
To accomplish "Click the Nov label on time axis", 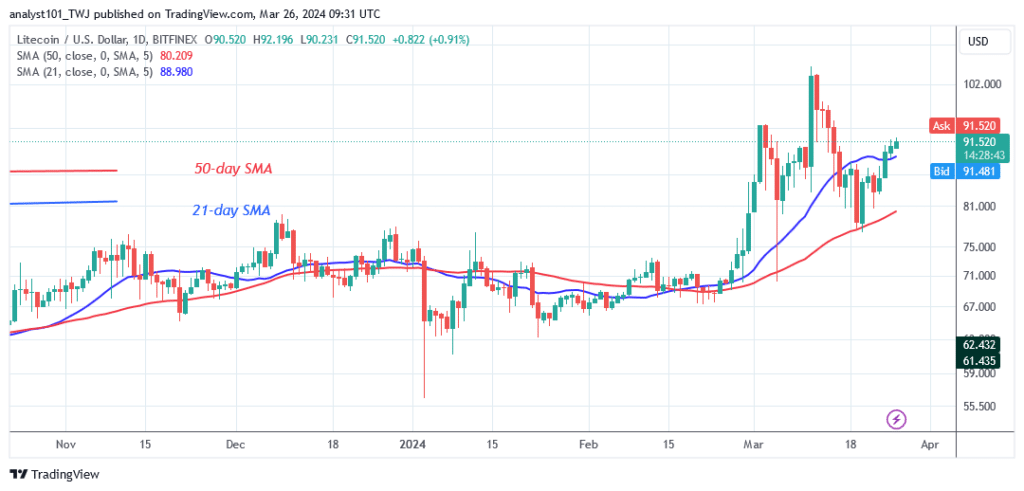I will pyautogui.click(x=67, y=444).
